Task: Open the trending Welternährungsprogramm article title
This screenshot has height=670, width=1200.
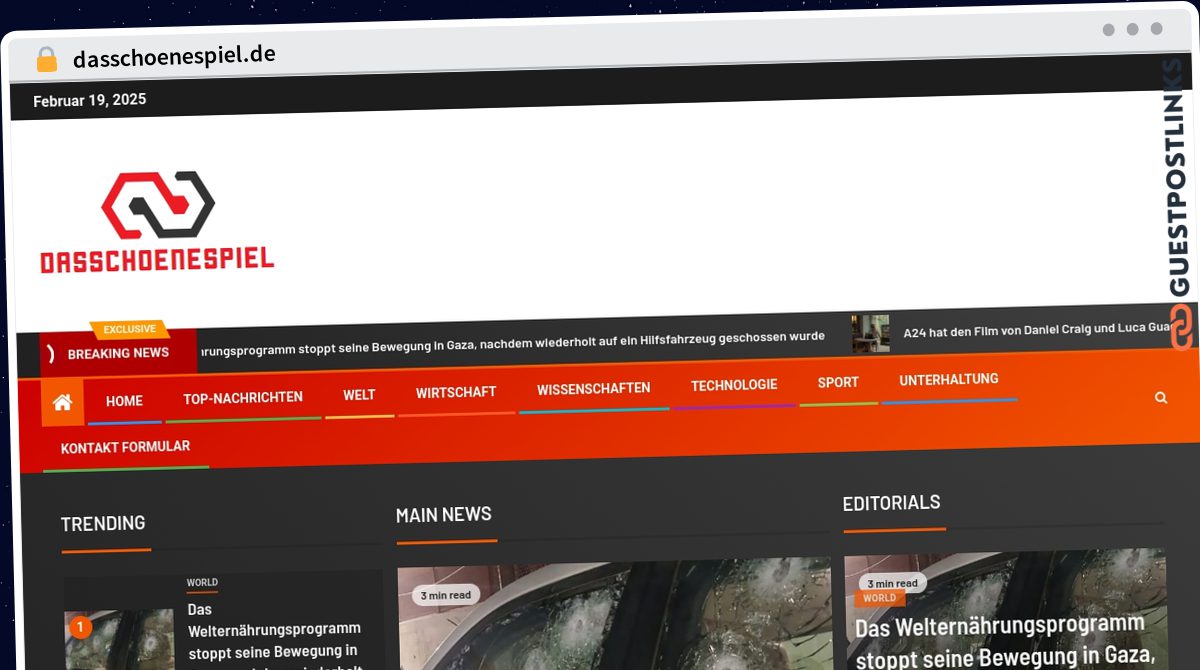Action: pyautogui.click(x=274, y=638)
